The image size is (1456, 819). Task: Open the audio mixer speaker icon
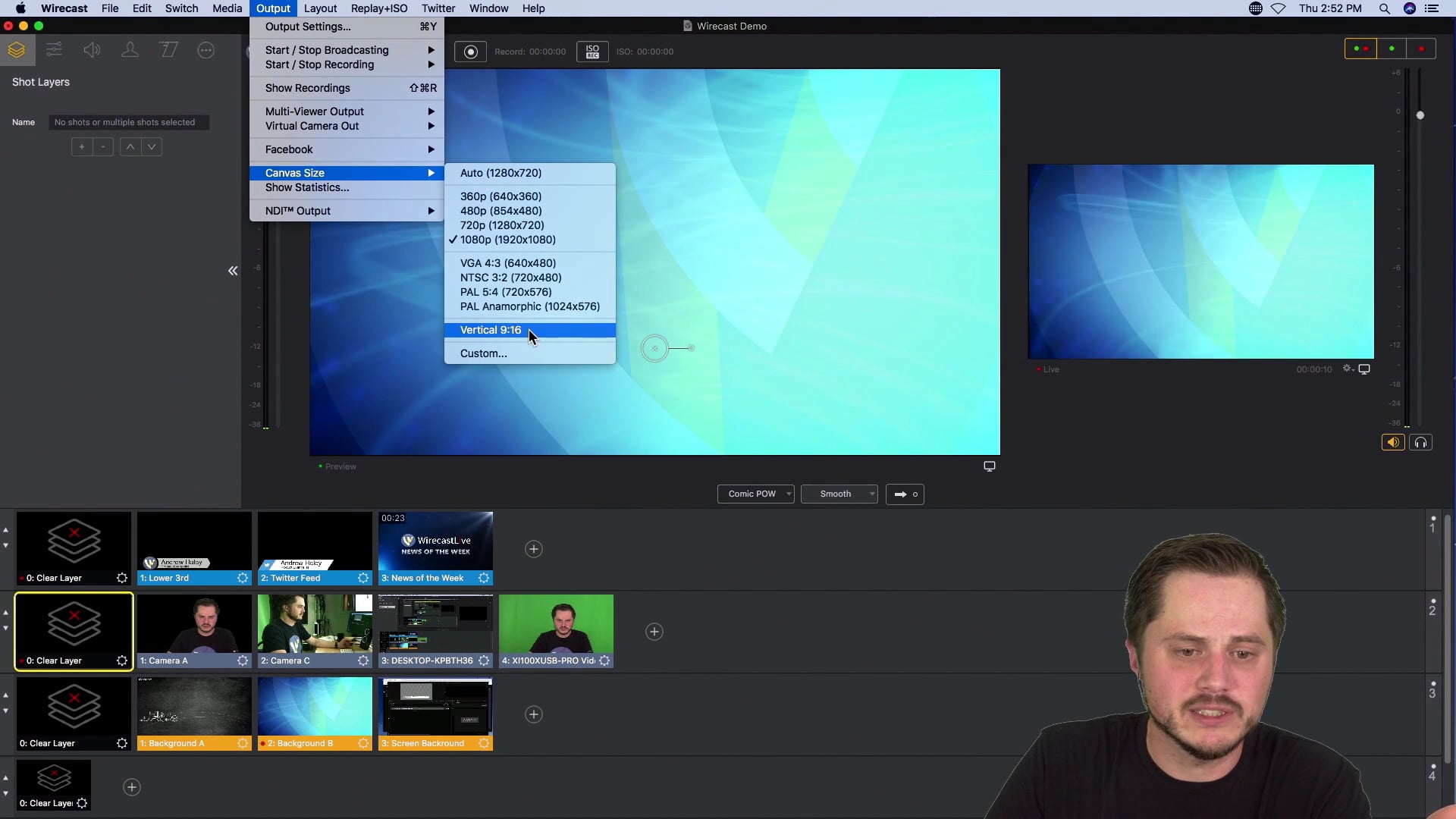click(91, 49)
